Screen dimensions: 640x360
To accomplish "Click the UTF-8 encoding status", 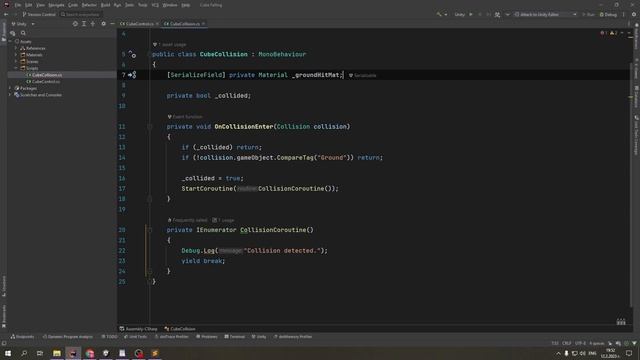I will tap(580, 343).
